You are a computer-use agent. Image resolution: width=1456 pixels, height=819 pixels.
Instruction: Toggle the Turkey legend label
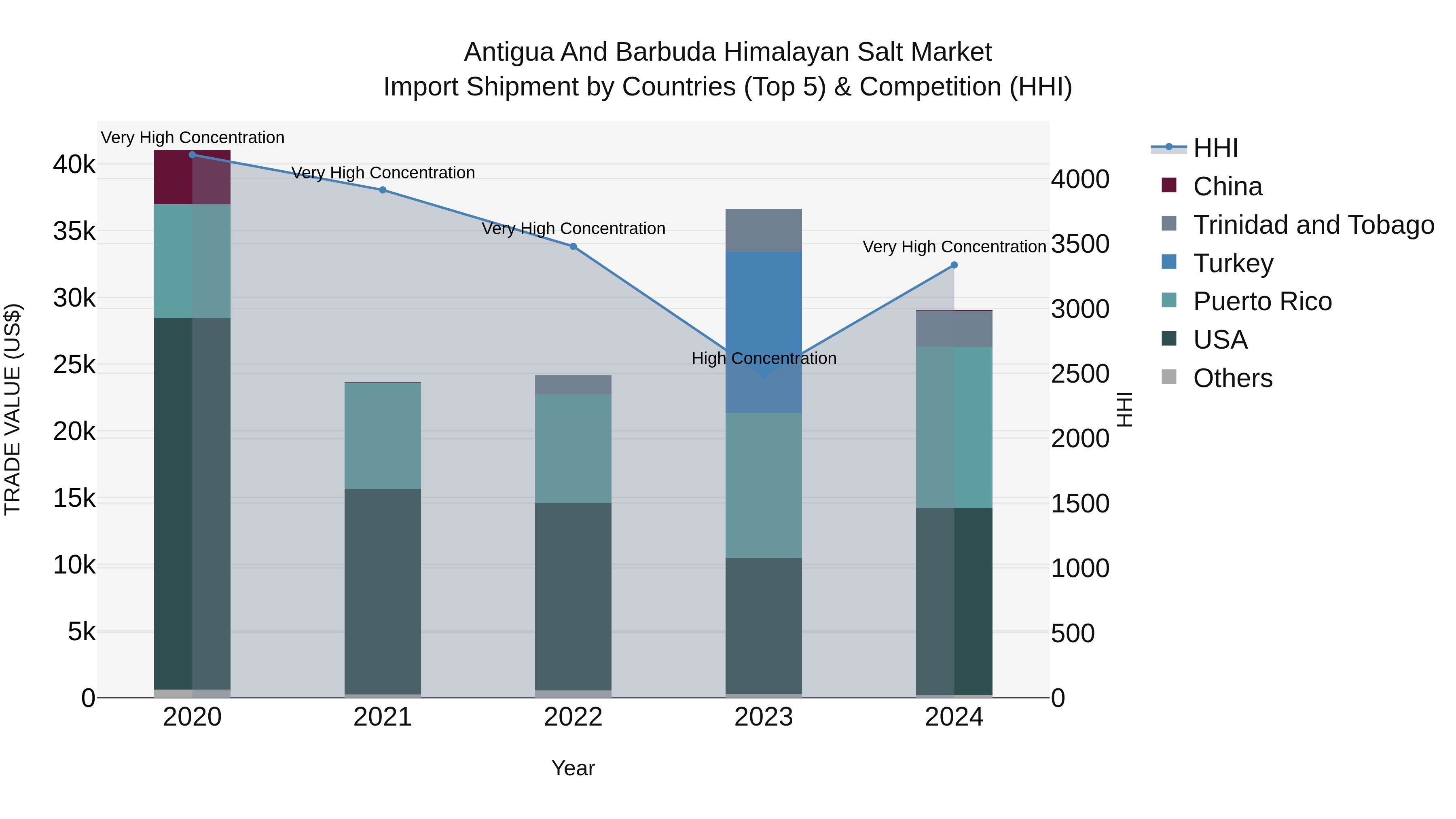[x=1233, y=263]
